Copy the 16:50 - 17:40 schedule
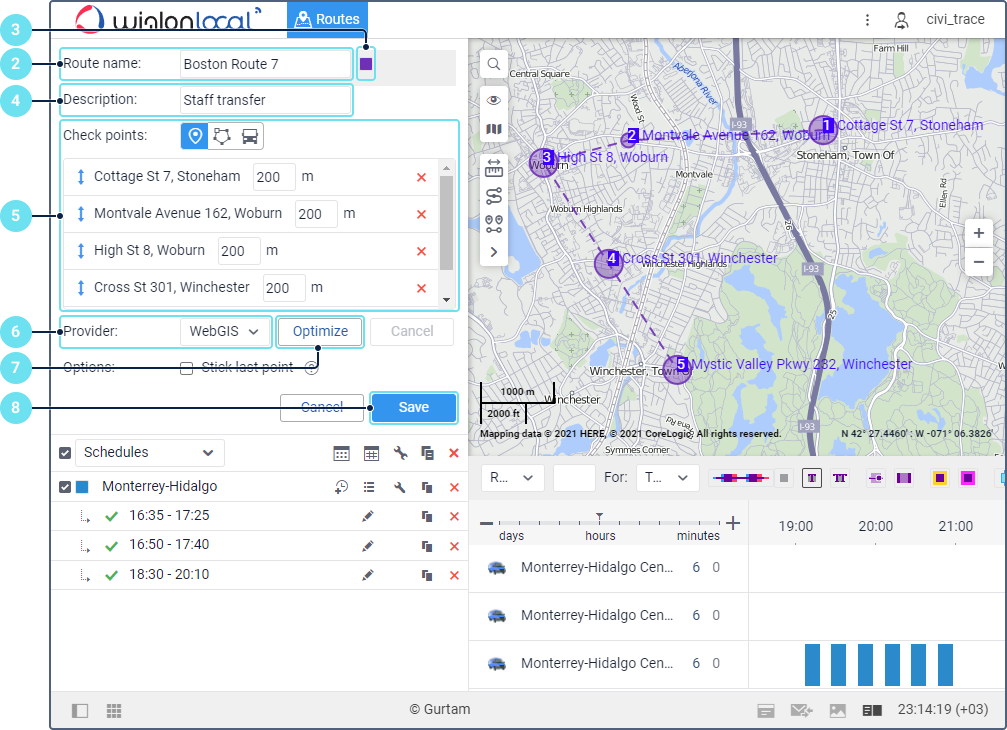 pos(427,546)
